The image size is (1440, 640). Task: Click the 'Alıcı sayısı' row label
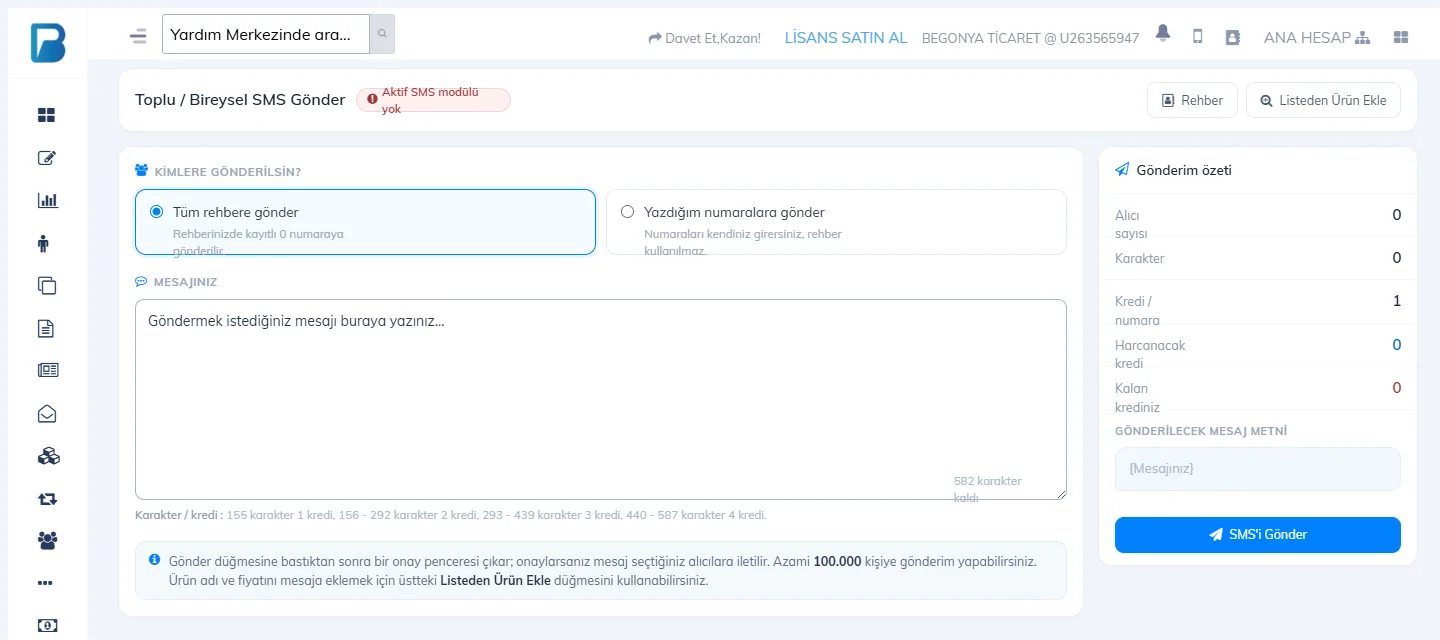pos(1131,224)
